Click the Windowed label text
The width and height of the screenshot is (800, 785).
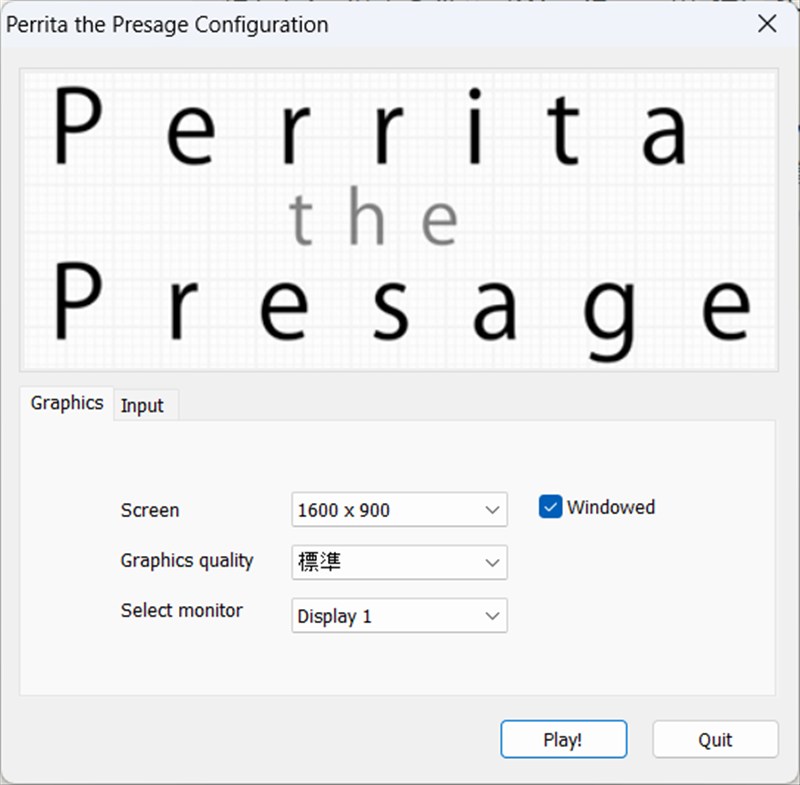coord(610,507)
